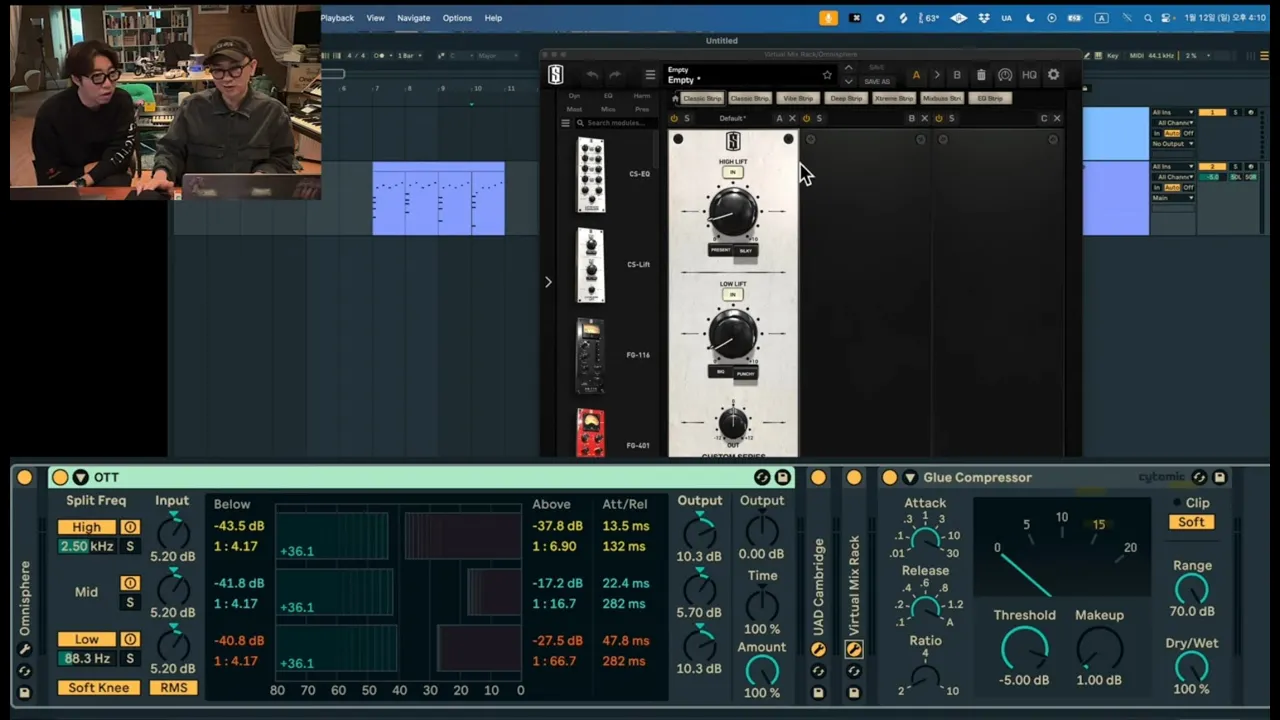The height and width of the screenshot is (720, 1280).
Task: Open the meter dial icon in rack header
Action: pos(1005,75)
